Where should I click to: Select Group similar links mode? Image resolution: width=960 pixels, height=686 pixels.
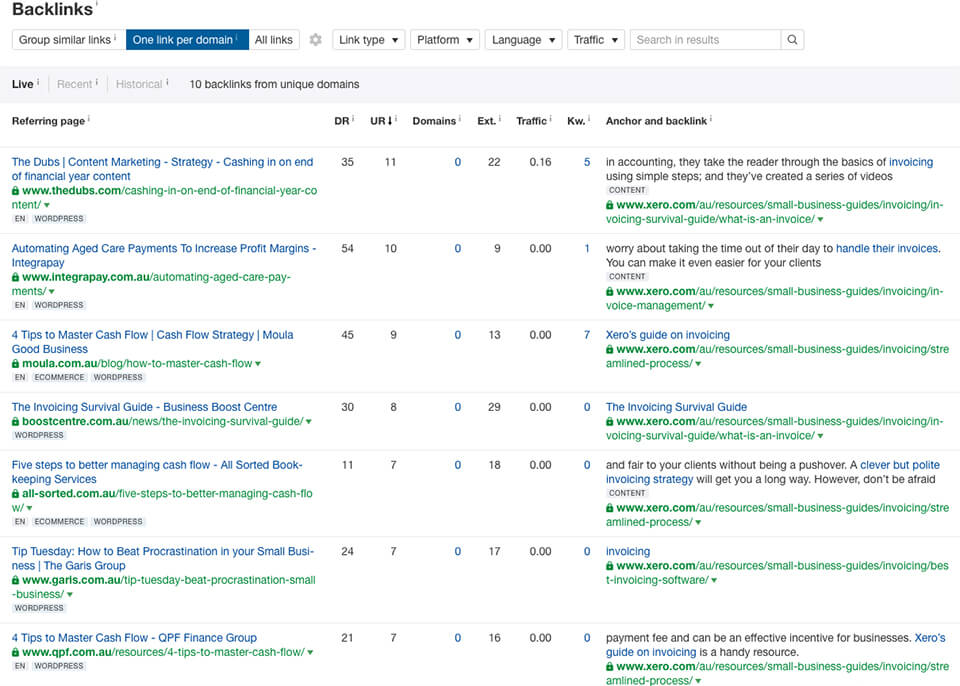(x=69, y=40)
